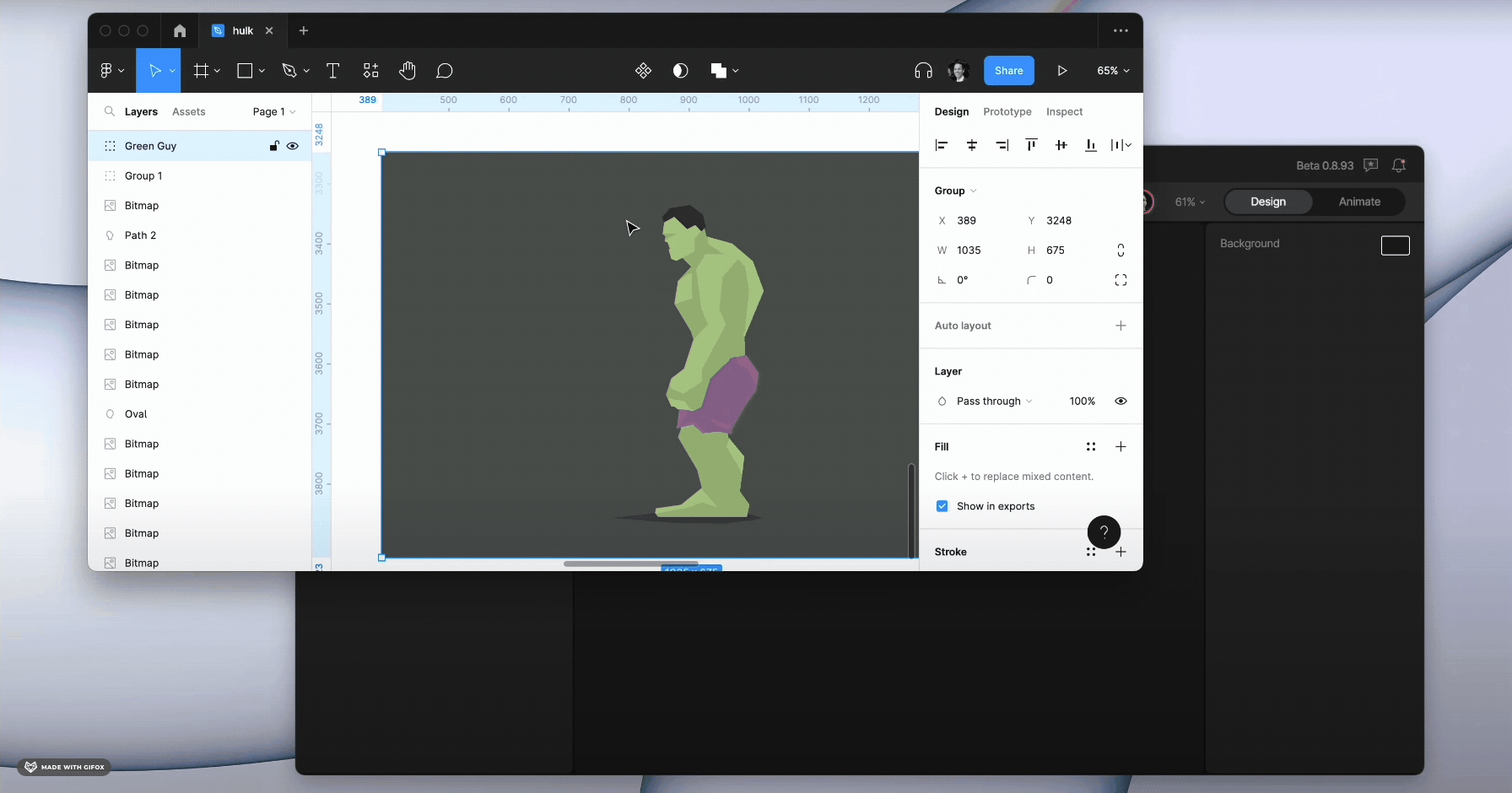1512x793 pixels.
Task: Select the Rectangle shape tool
Action: pyautogui.click(x=245, y=71)
